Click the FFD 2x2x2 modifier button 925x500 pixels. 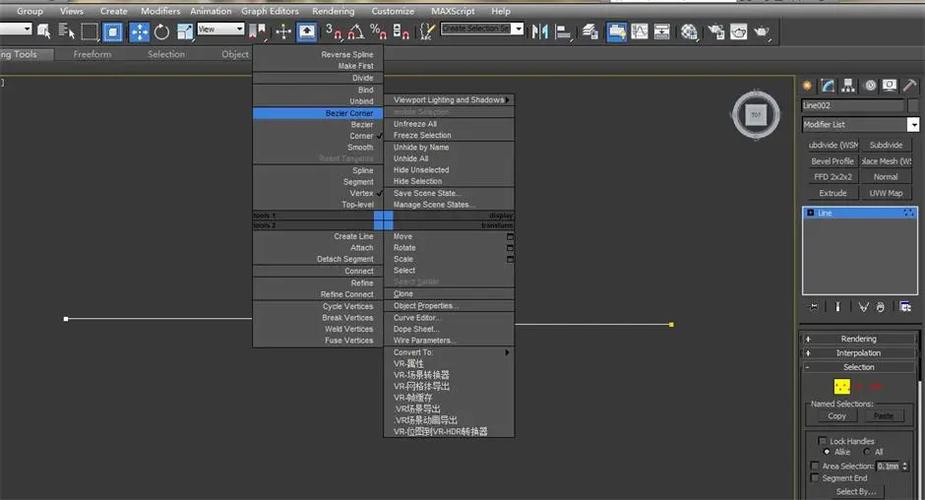(832, 177)
